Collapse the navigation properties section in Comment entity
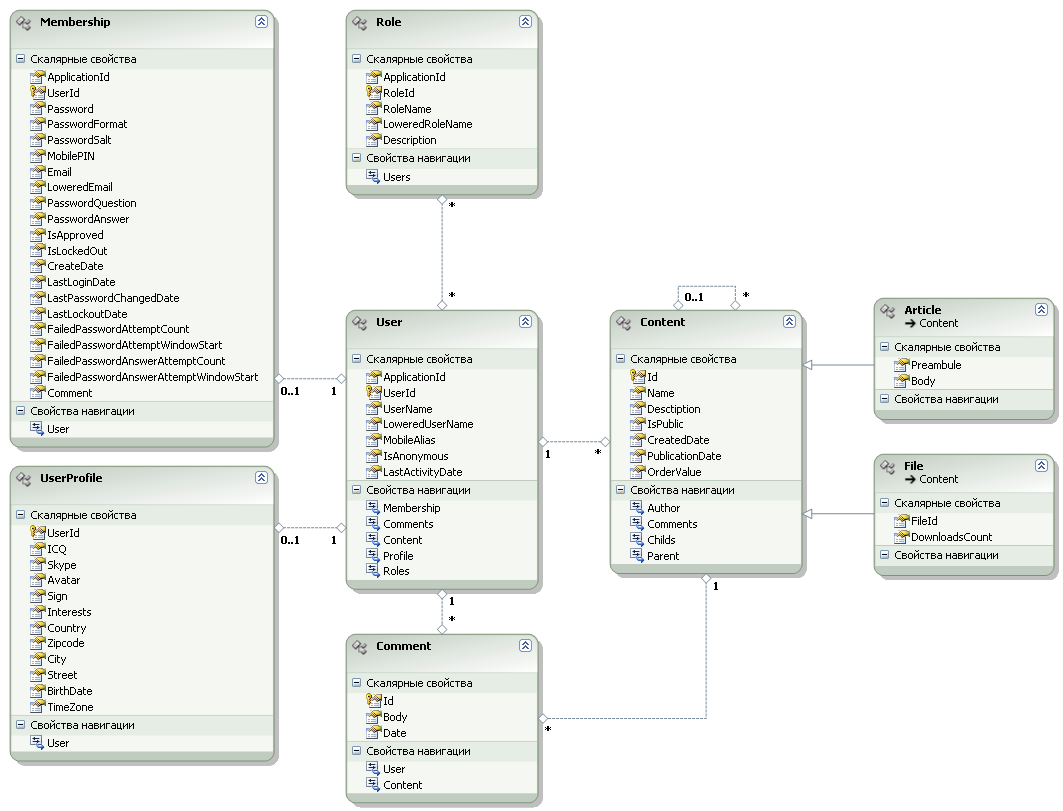 click(357, 751)
